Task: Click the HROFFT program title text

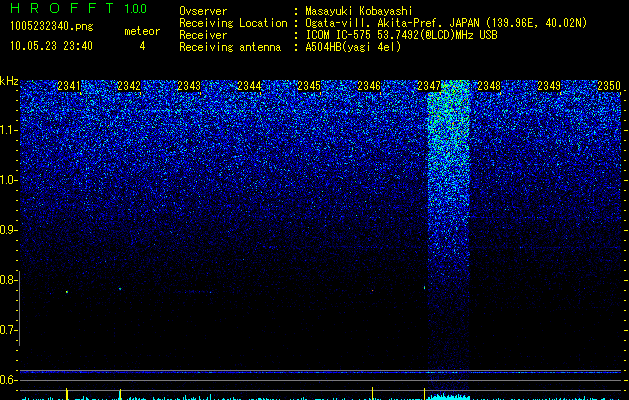Action: (62, 8)
